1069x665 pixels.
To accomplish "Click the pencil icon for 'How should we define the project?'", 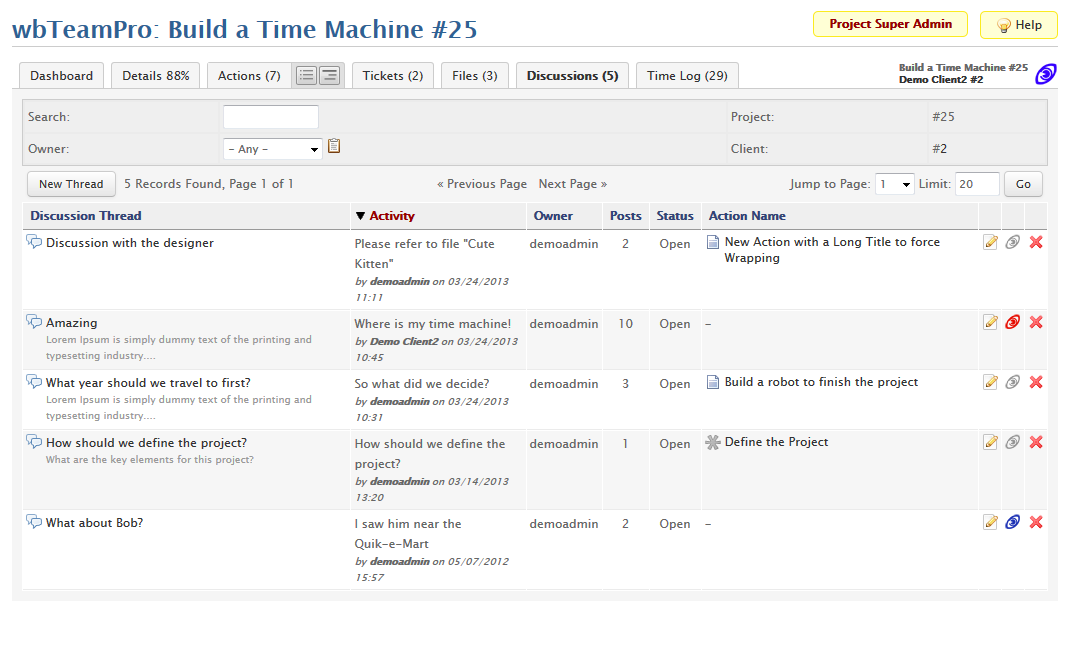I will (990, 442).
